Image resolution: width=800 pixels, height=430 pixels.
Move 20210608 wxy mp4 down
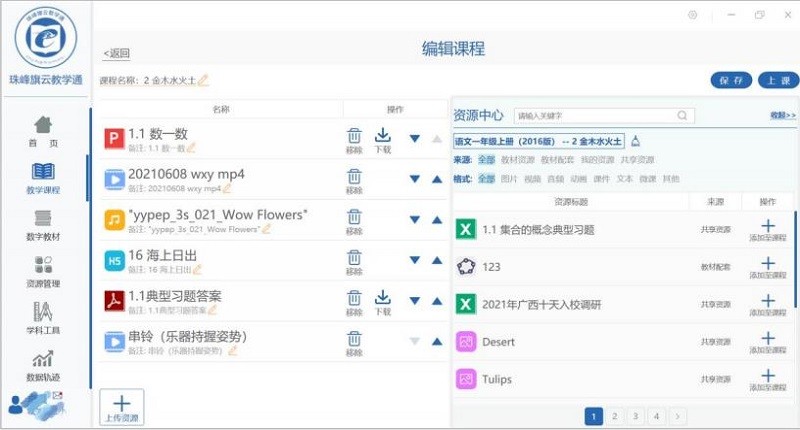(415, 179)
